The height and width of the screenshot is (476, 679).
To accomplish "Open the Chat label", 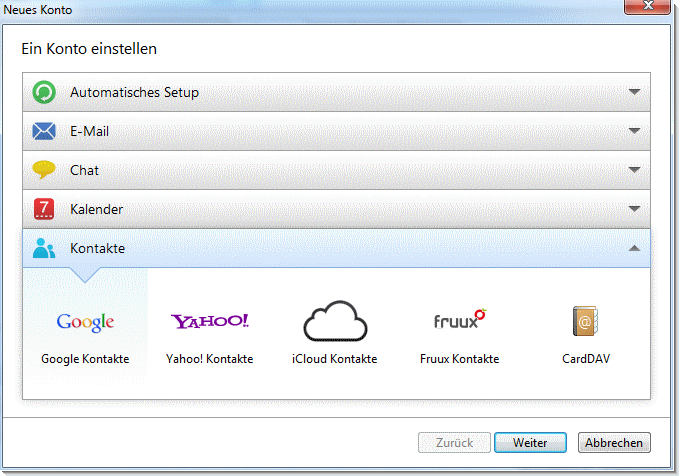I will pos(84,170).
